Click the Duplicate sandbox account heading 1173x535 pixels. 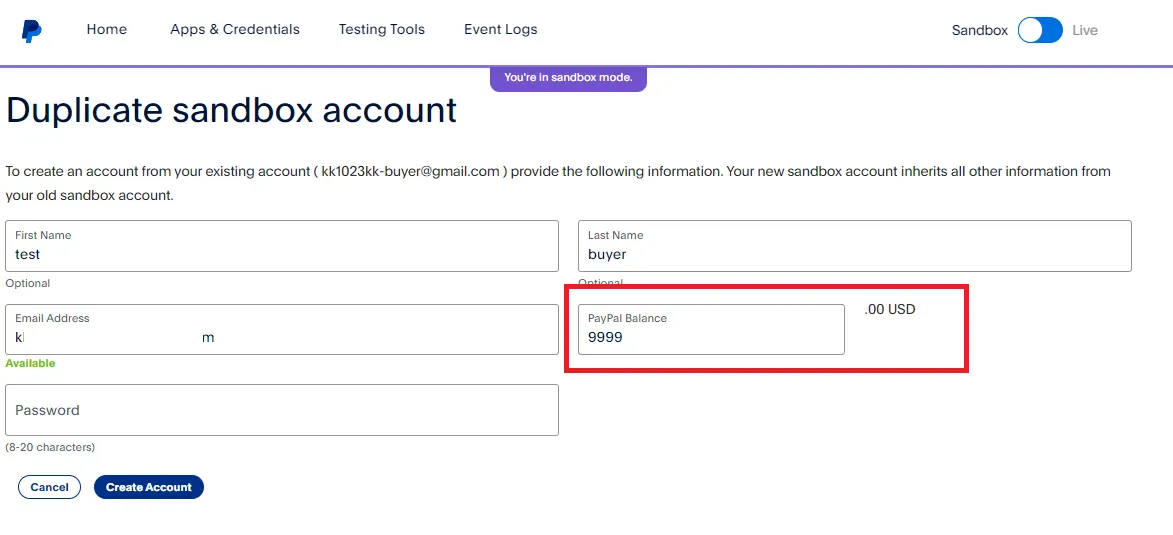232,110
